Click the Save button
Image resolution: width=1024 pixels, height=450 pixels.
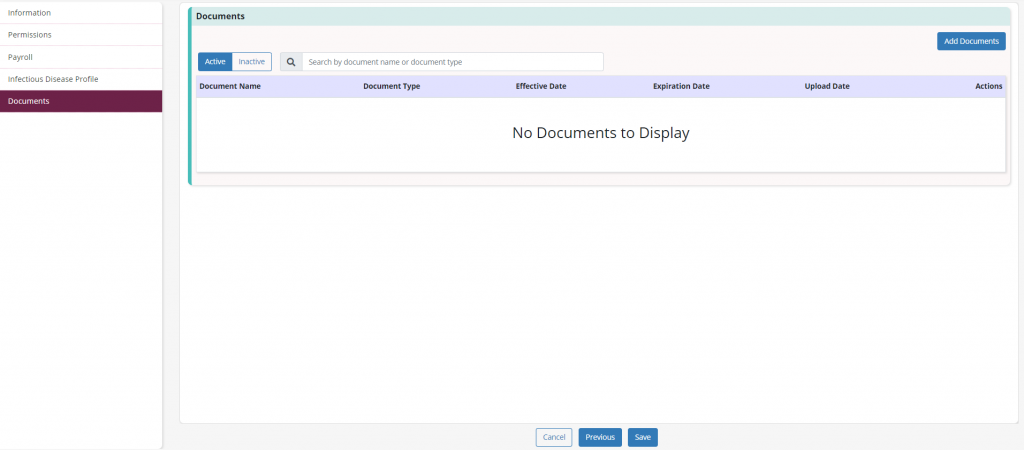click(x=643, y=438)
